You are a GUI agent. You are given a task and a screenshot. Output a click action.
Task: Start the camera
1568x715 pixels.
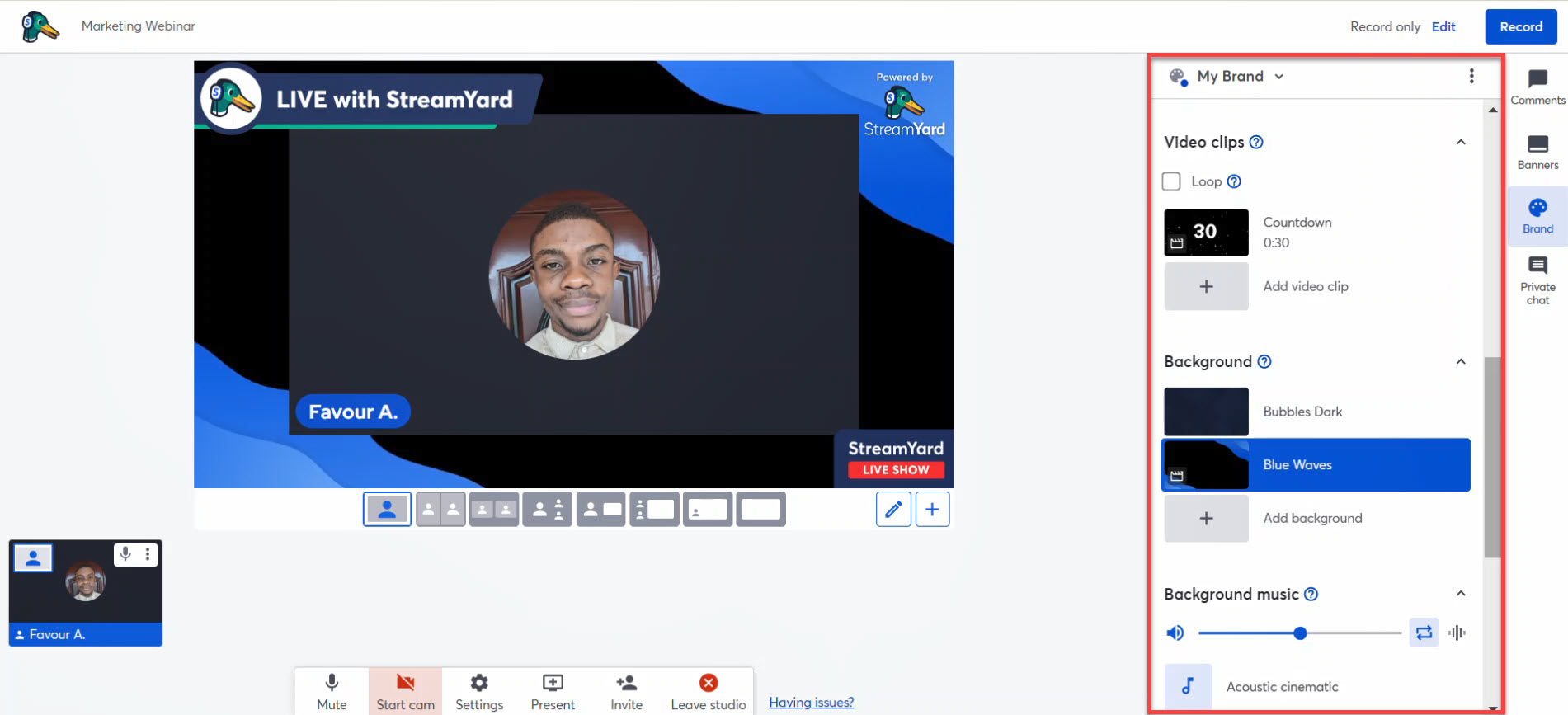(x=405, y=691)
